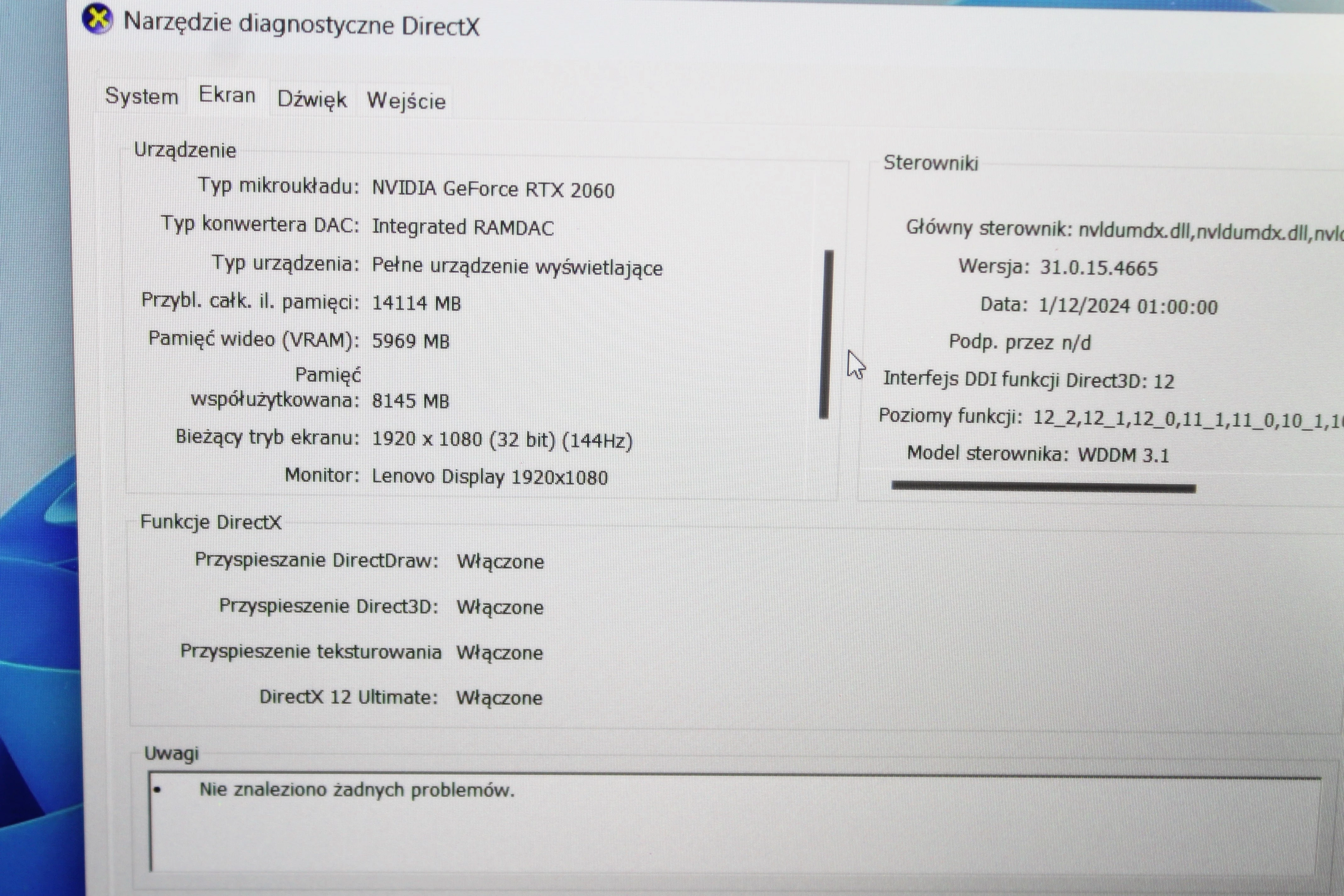Click Przyspieszanie DirectDraw Włączone status
Image resolution: width=1344 pixels, height=896 pixels.
pyautogui.click(x=500, y=562)
